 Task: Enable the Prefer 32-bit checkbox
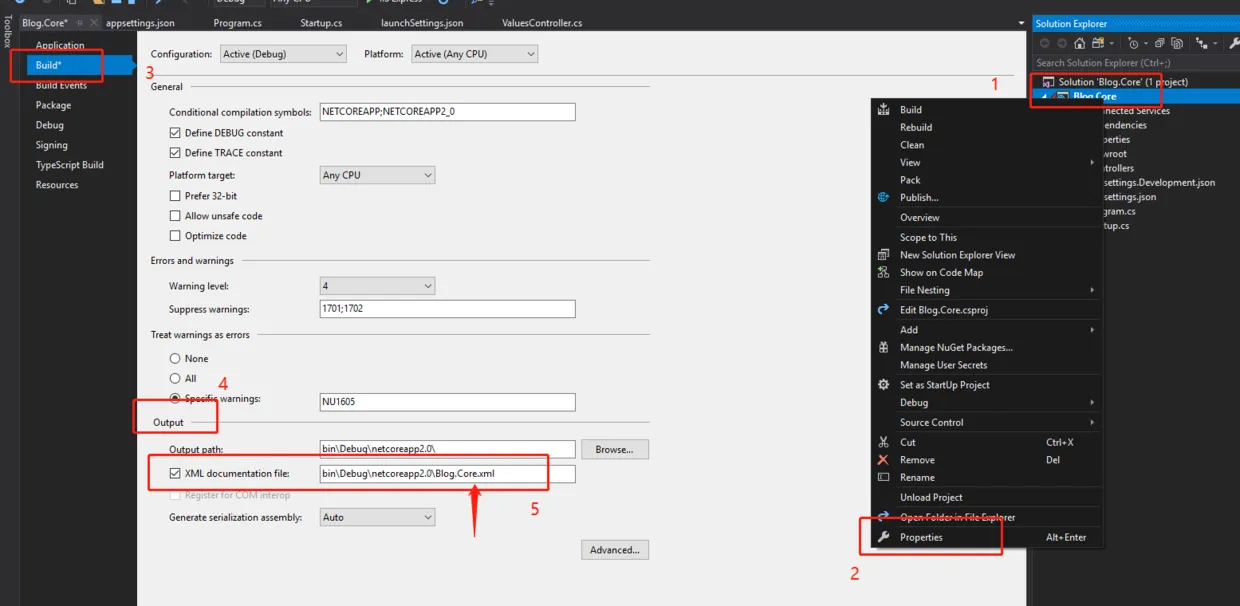point(175,196)
